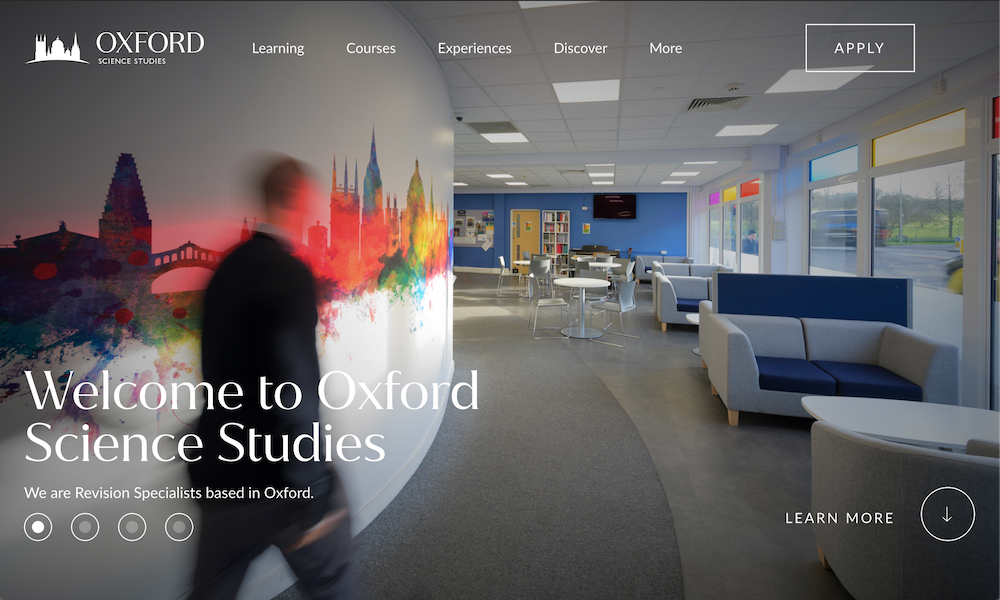Click the Oxford skyline logo icon
The image size is (1000, 600).
click(57, 48)
